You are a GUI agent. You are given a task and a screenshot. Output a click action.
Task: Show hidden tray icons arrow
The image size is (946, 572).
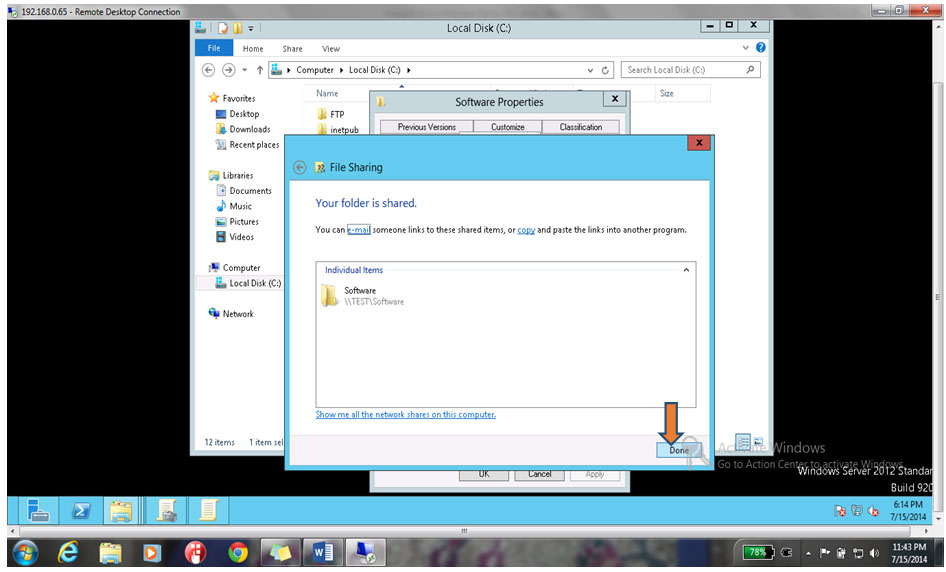808,553
